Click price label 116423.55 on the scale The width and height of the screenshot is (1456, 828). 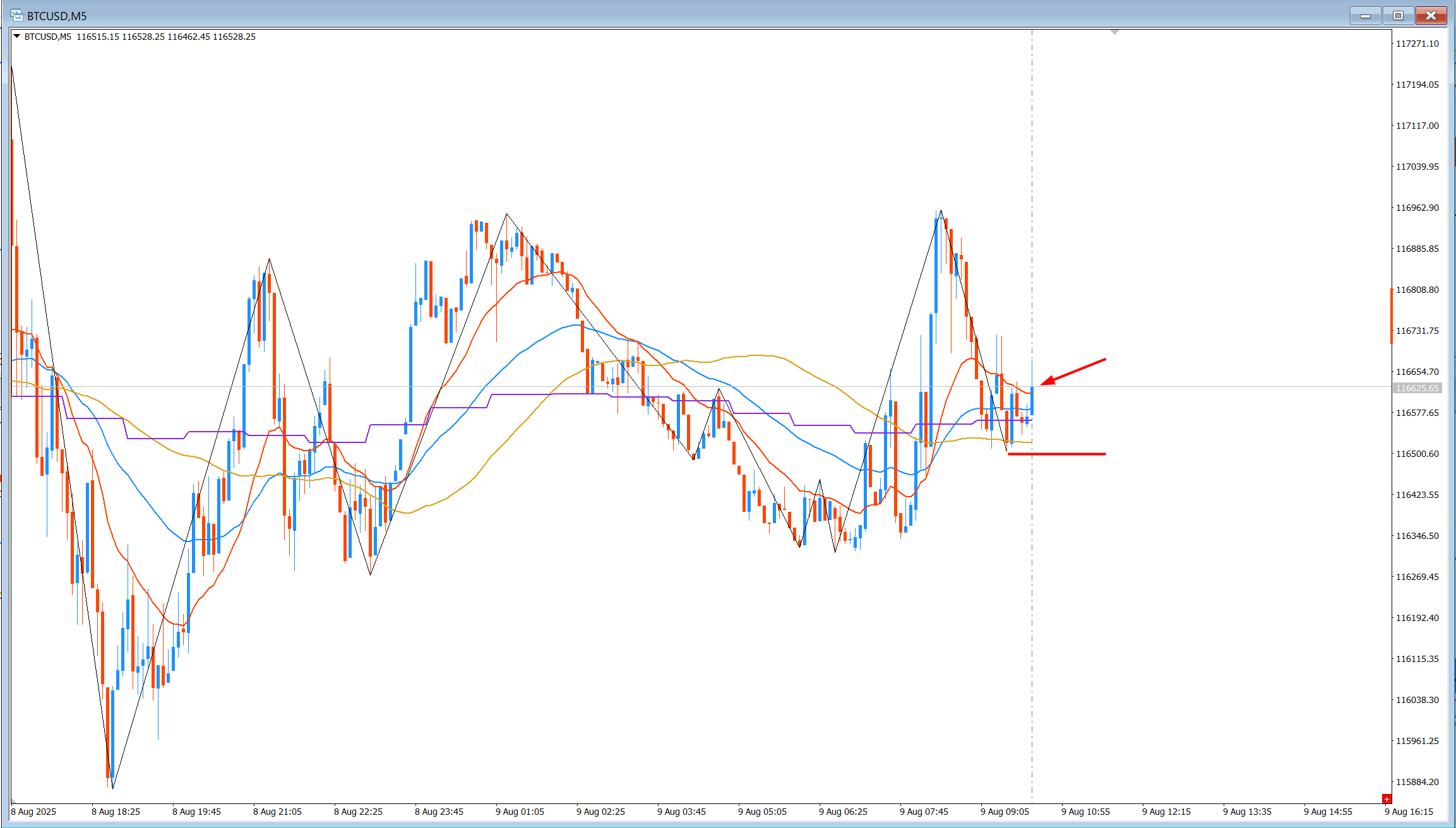click(1417, 495)
